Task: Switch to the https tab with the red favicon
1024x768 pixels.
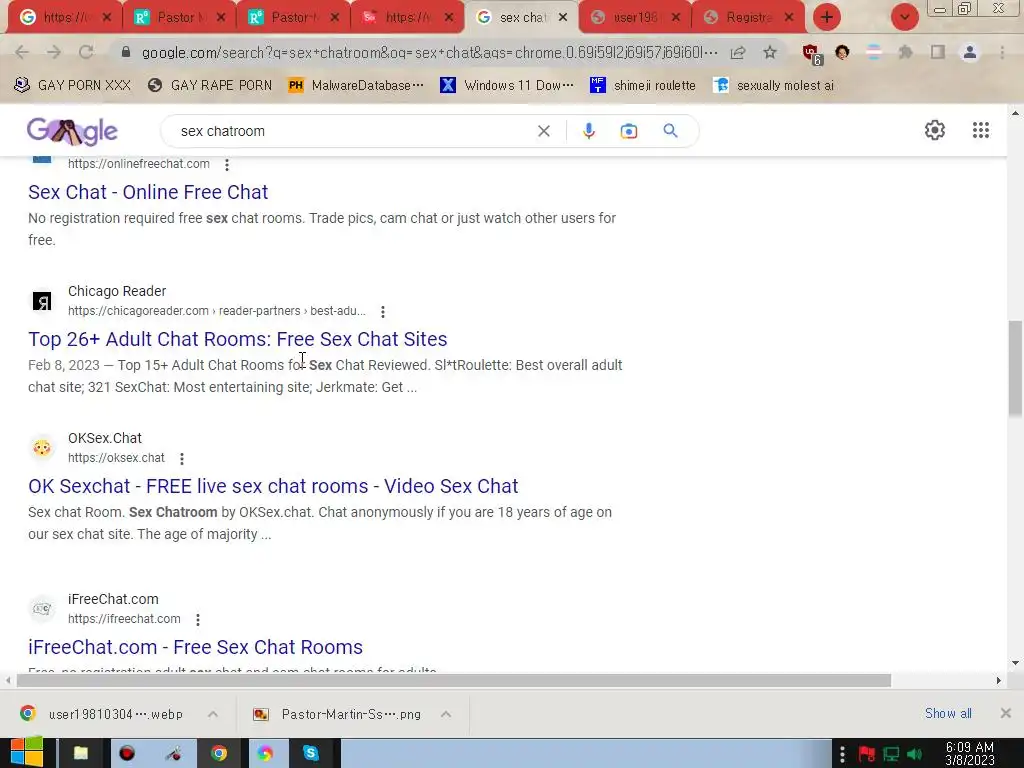Action: click(406, 17)
